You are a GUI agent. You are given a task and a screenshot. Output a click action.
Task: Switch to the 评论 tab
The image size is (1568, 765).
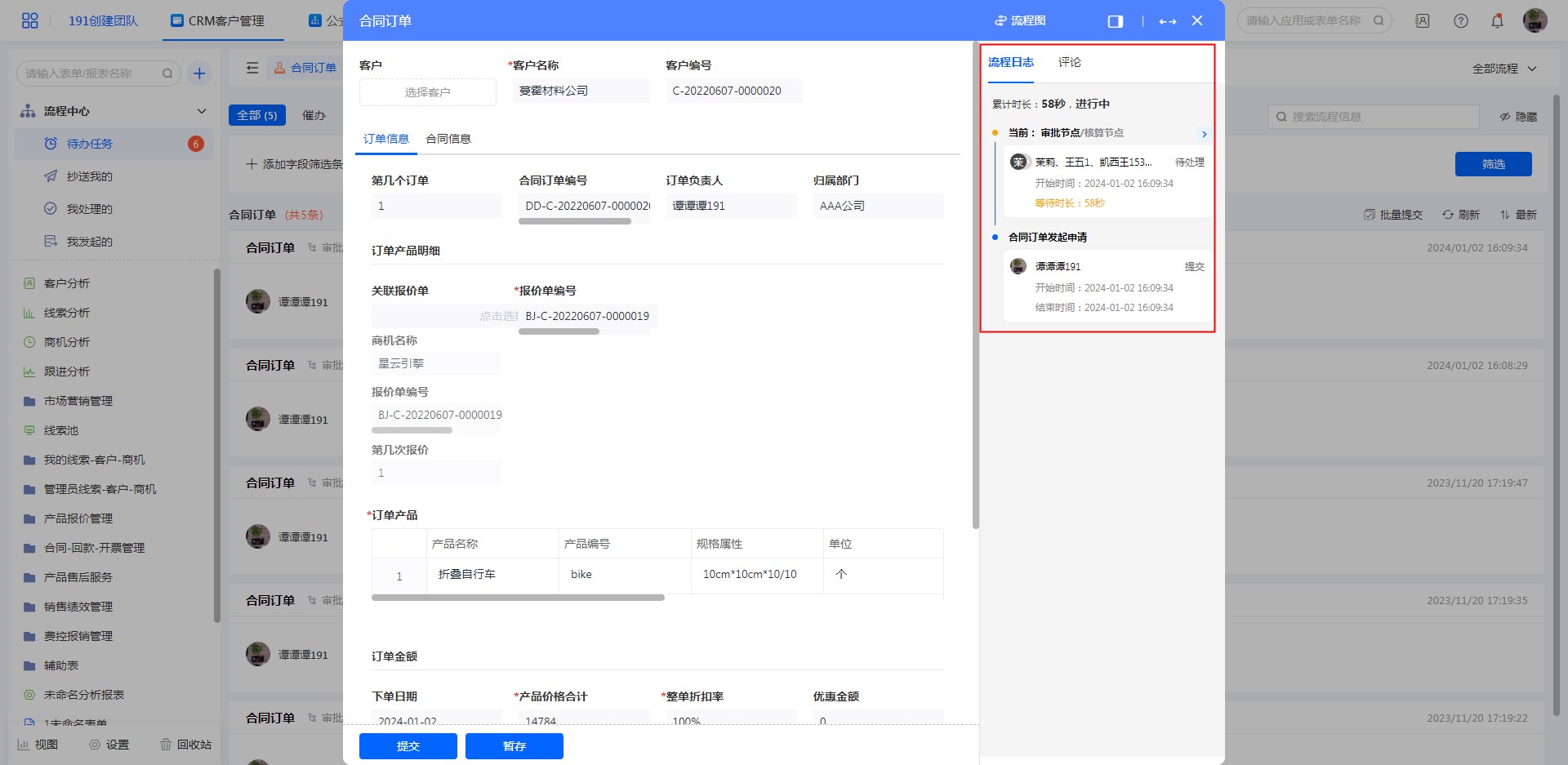click(x=1069, y=62)
